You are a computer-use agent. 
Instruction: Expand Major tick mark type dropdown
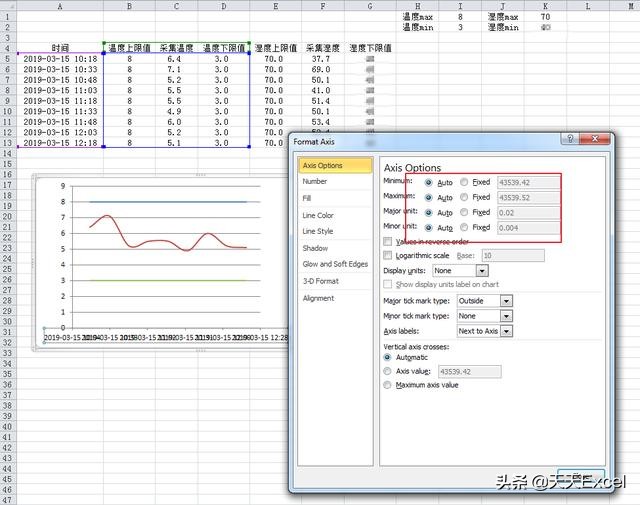click(506, 300)
